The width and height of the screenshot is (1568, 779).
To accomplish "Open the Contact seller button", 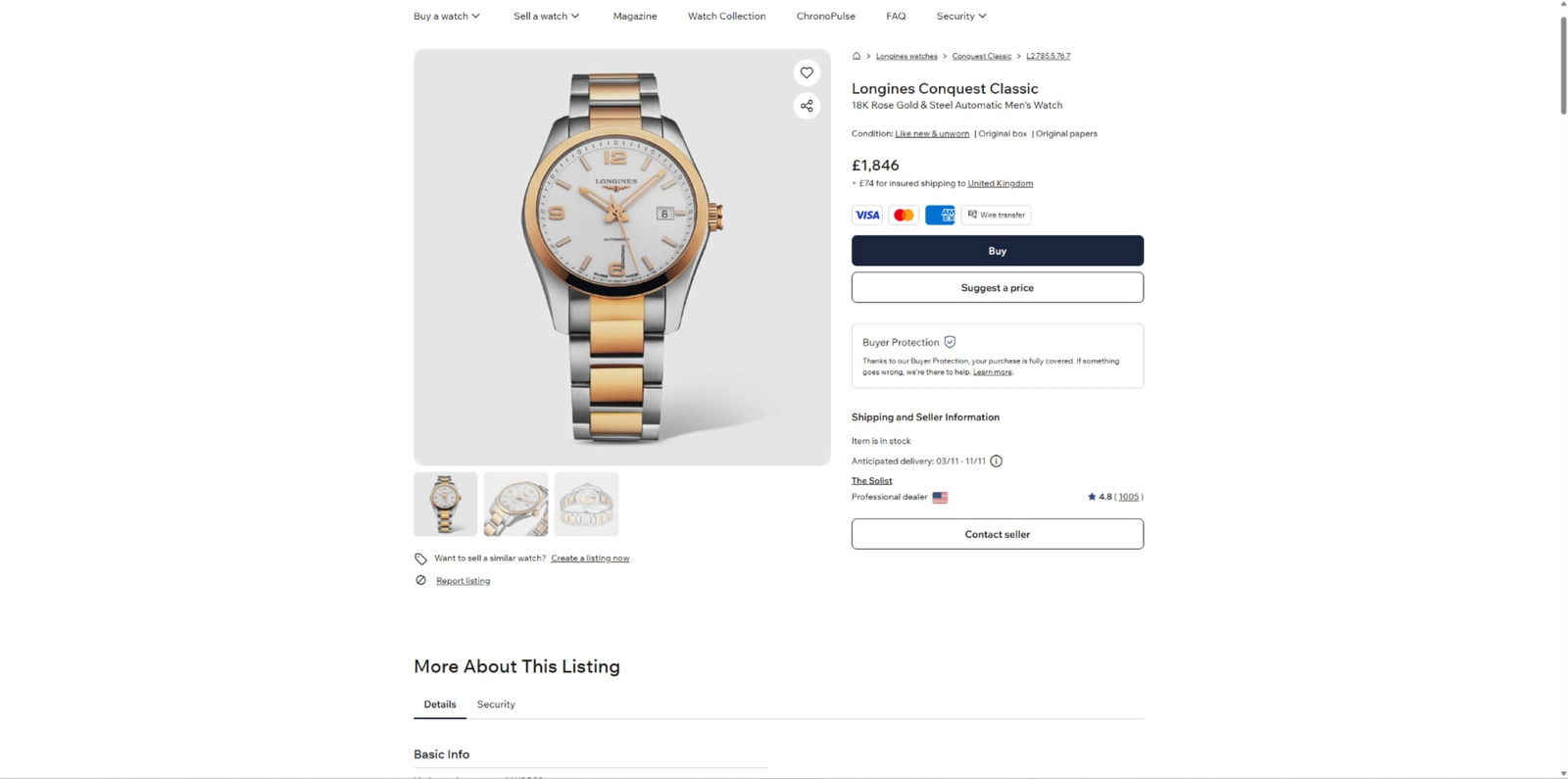I will (997, 534).
